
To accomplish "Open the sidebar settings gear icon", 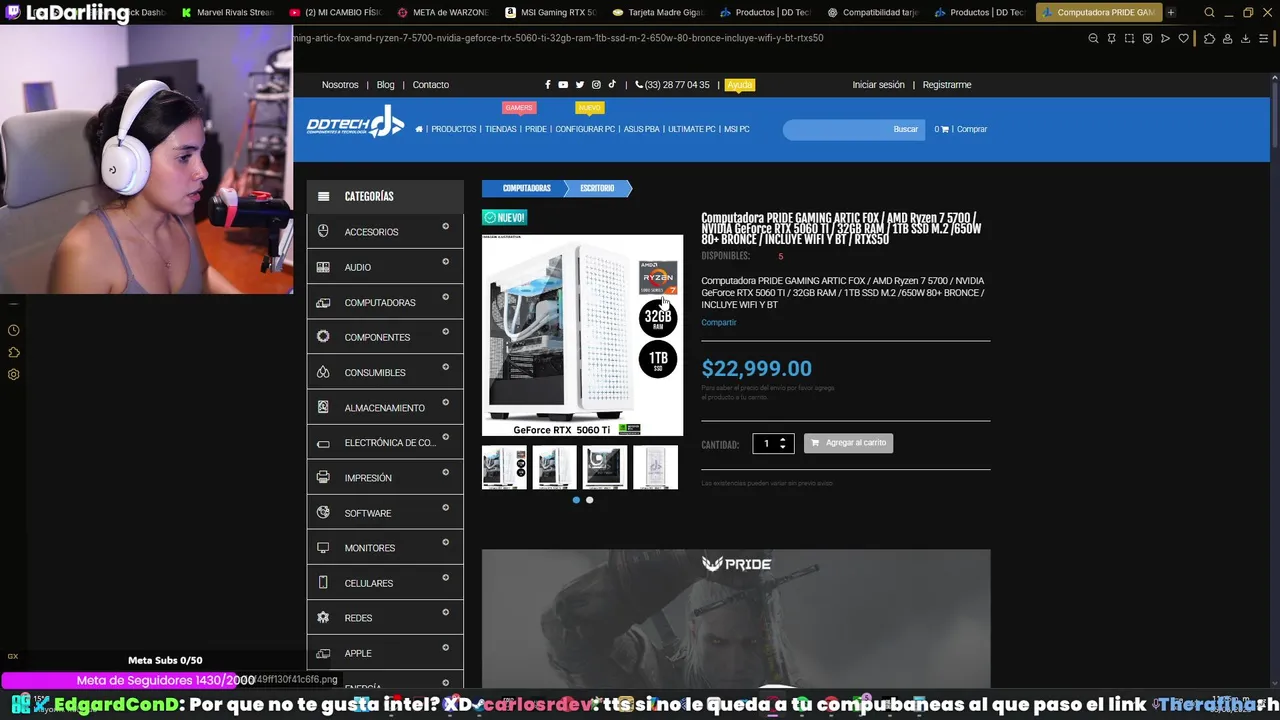I will click(x=13, y=374).
